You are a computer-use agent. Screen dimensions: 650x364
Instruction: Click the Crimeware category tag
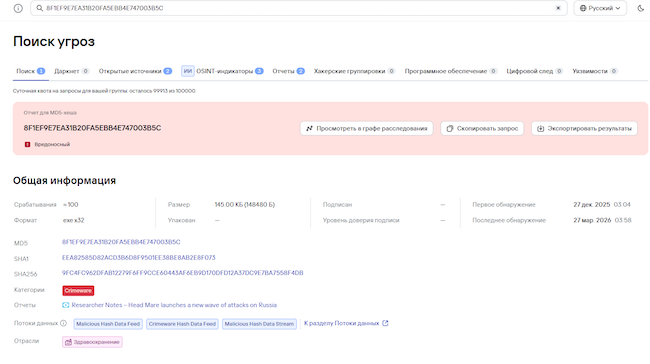tap(78, 290)
